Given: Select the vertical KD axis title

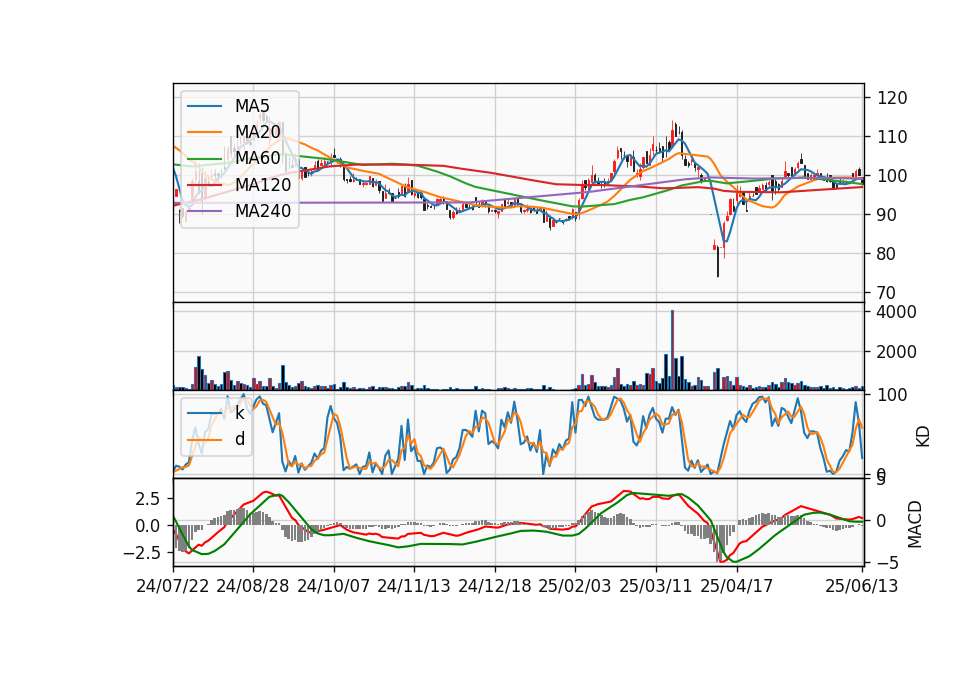Looking at the screenshot, I should tap(923, 436).
